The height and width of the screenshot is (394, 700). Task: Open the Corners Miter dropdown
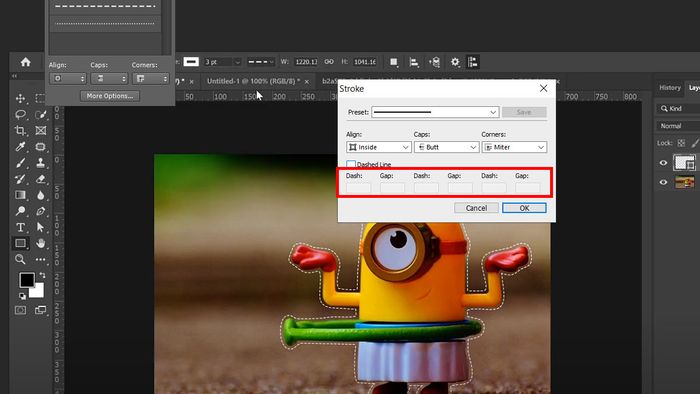coord(514,147)
